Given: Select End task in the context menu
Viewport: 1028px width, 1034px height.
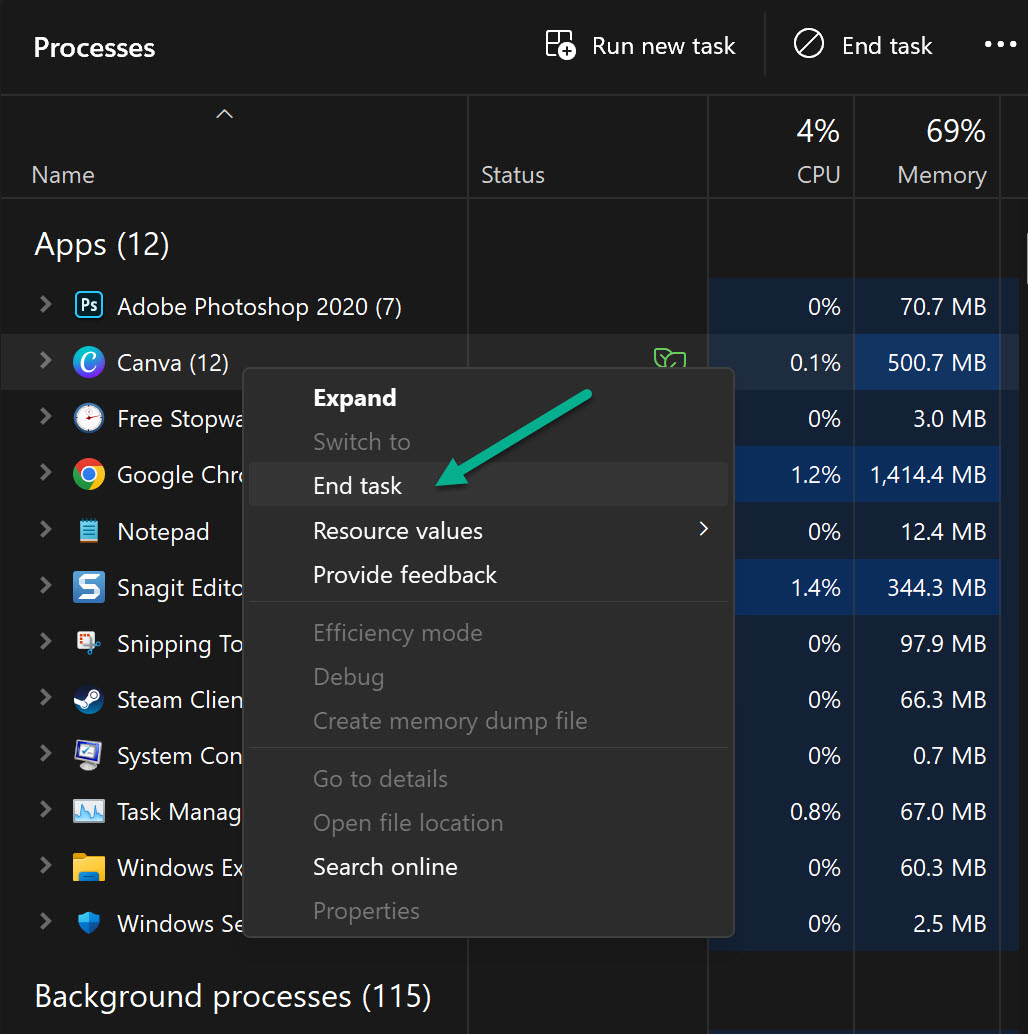Looking at the screenshot, I should point(489,485).
